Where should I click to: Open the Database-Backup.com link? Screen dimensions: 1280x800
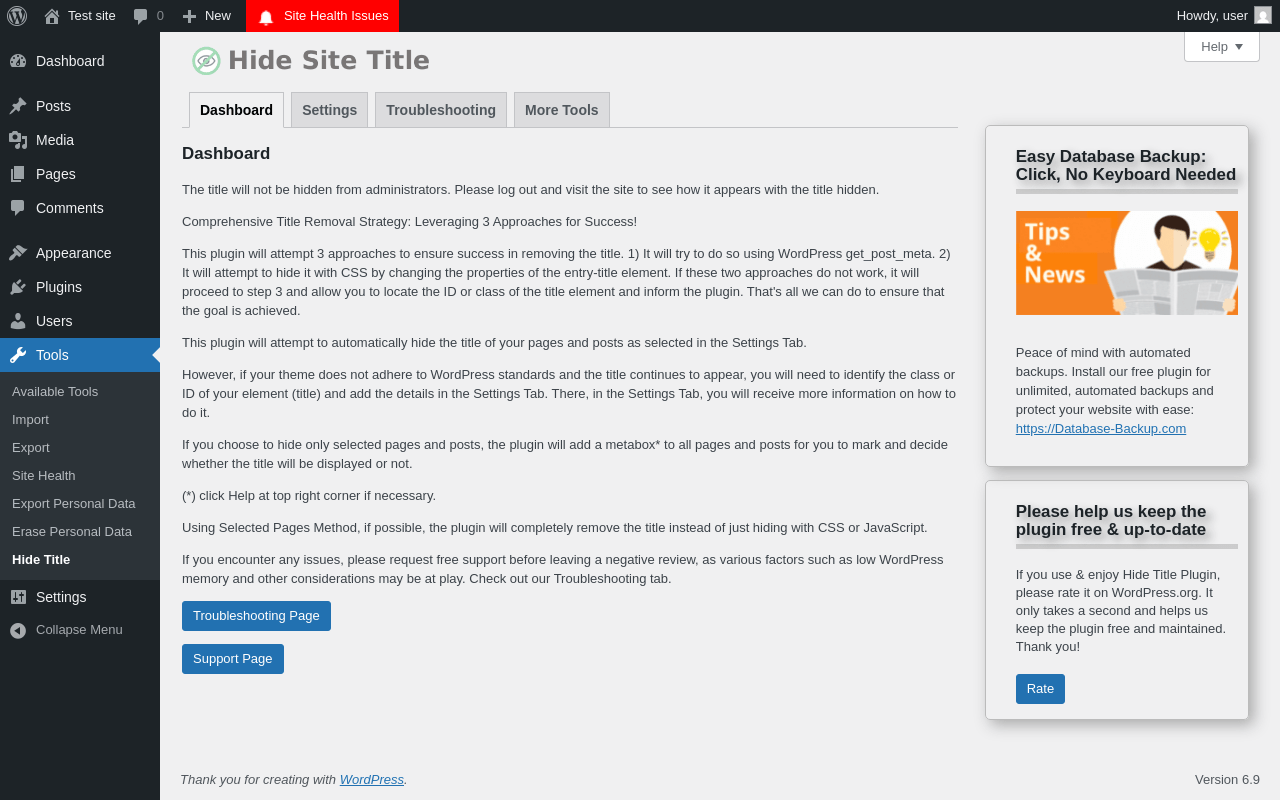click(1101, 428)
